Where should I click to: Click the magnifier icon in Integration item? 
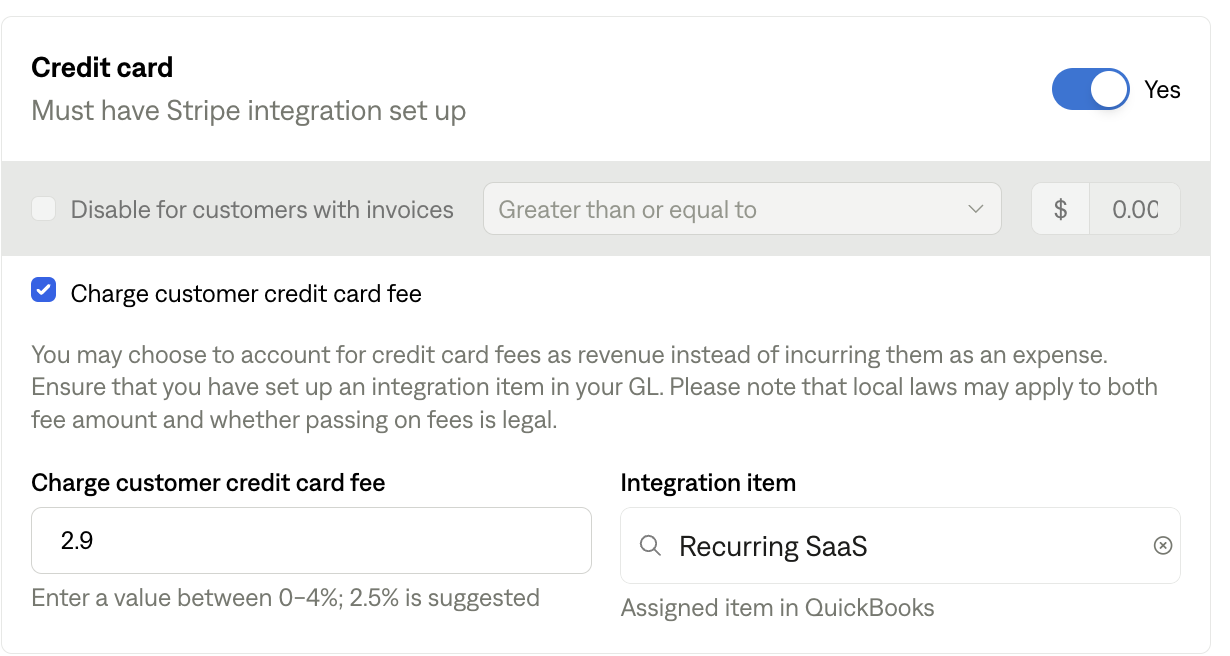click(650, 546)
